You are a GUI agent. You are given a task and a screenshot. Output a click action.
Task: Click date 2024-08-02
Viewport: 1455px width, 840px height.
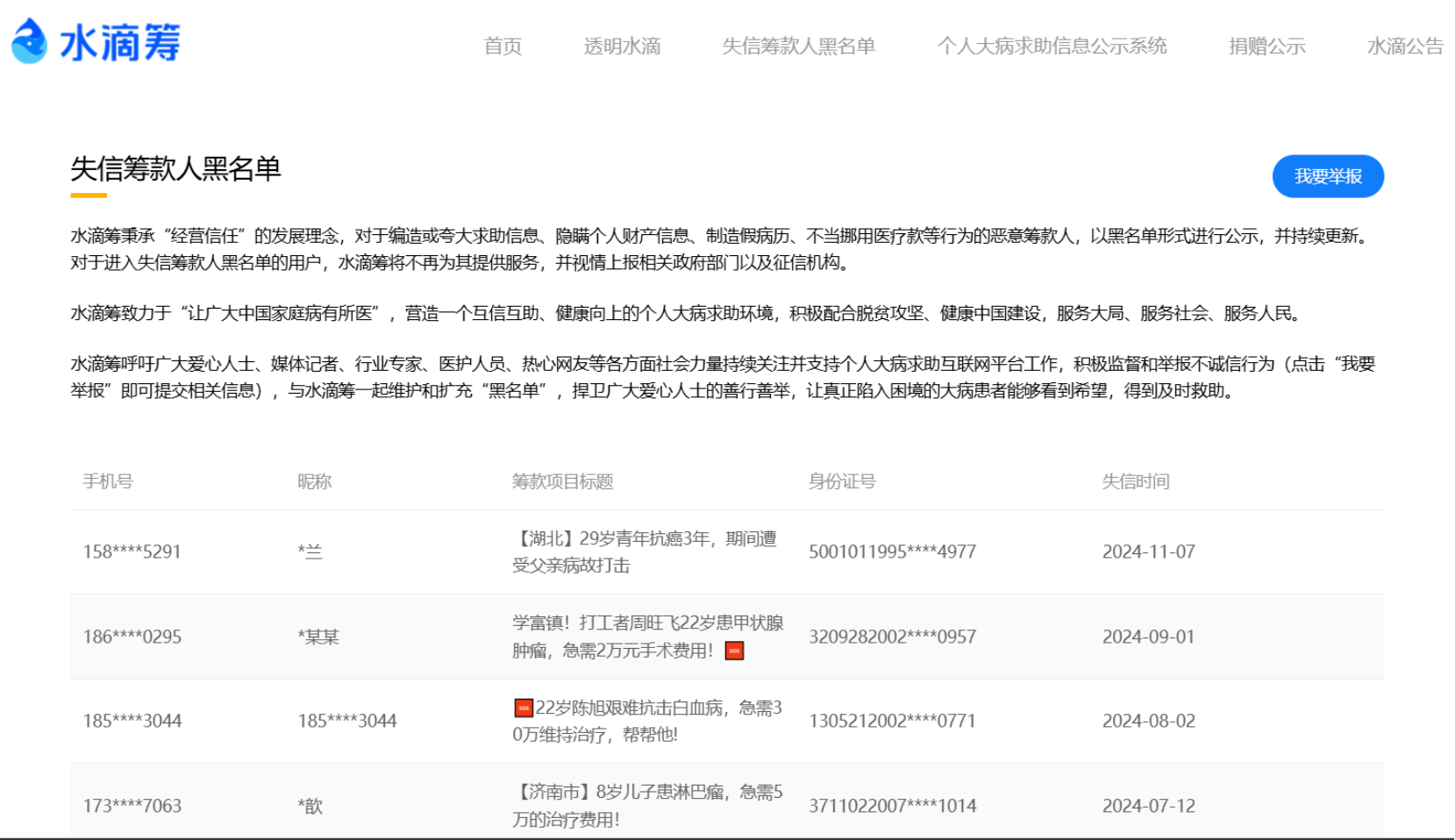(x=1149, y=721)
